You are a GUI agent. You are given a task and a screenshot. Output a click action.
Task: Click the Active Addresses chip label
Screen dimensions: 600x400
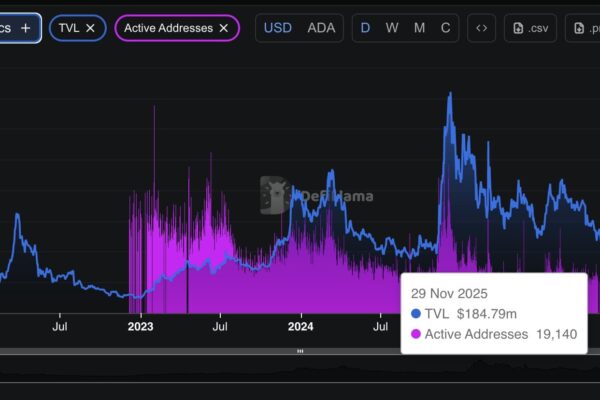pyautogui.click(x=167, y=28)
